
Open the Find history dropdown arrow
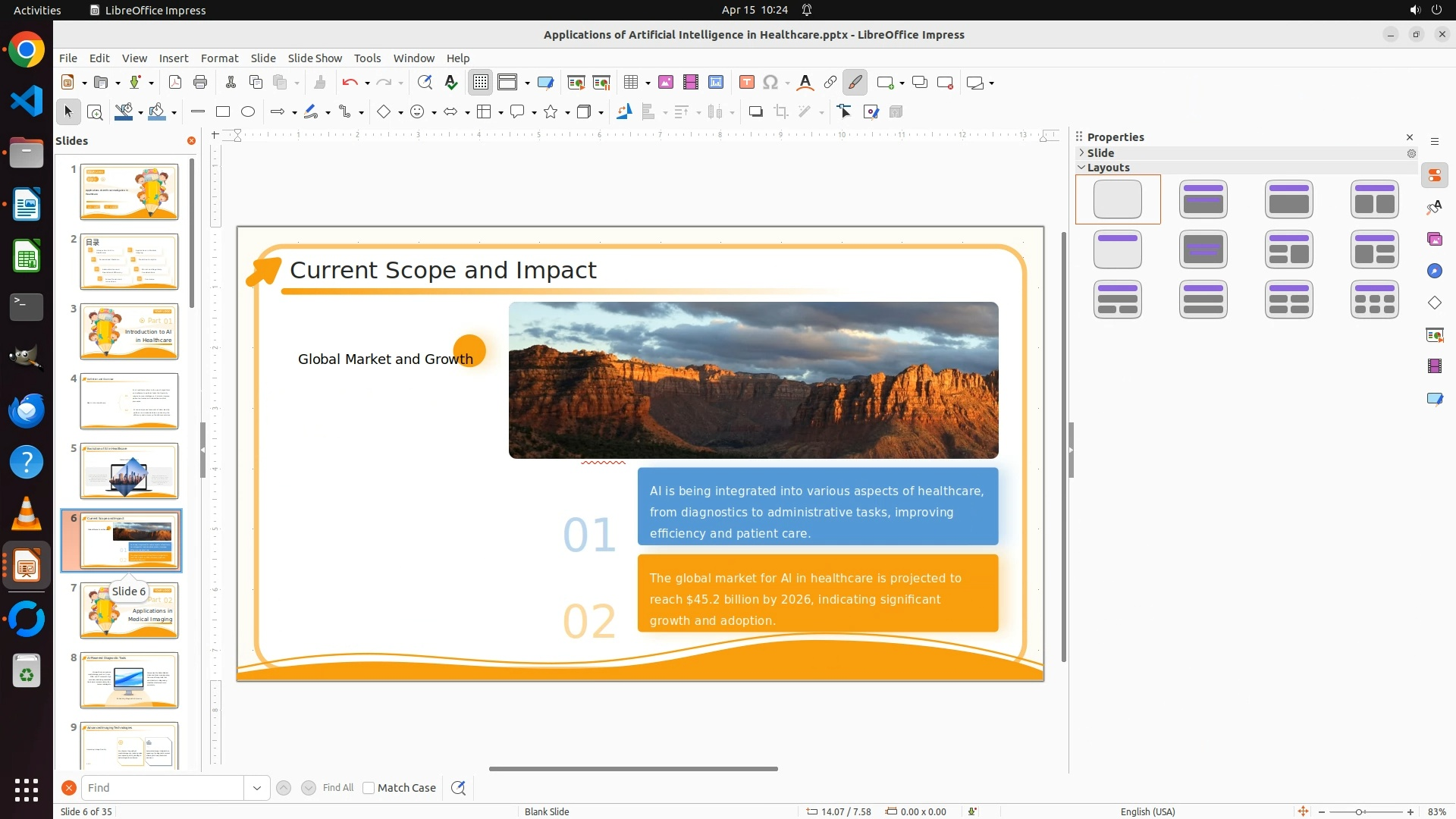(257, 788)
